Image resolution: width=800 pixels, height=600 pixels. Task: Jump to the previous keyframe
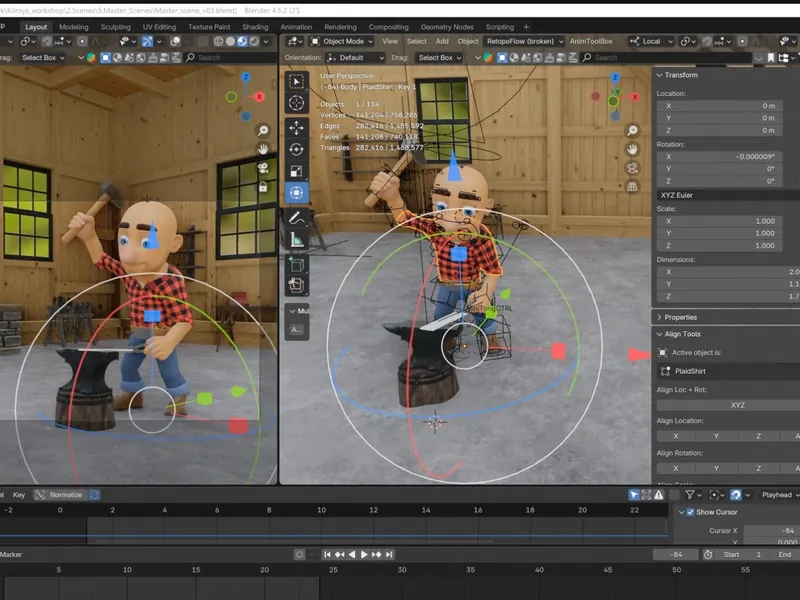pos(339,555)
